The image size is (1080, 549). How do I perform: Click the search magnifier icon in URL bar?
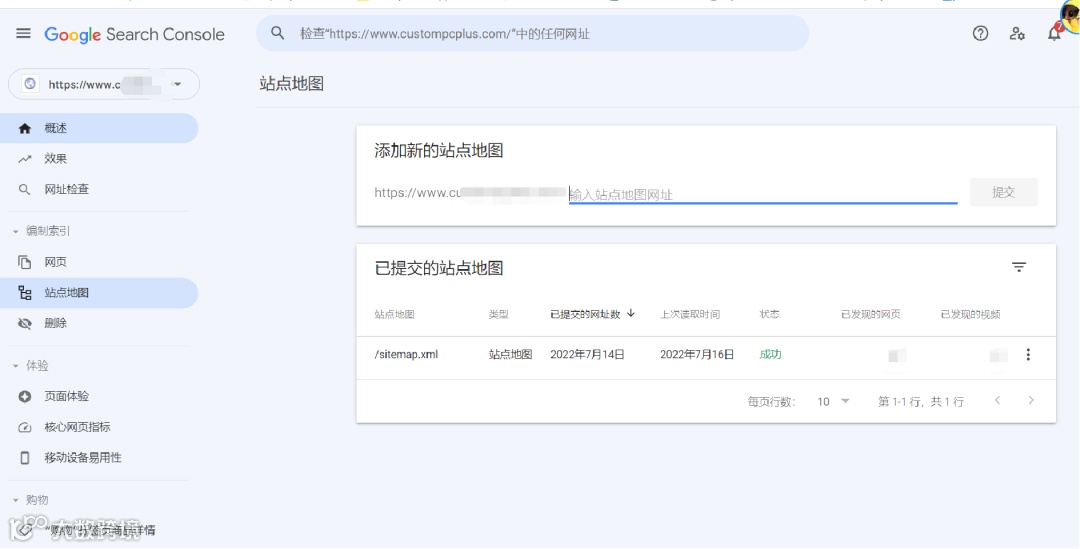pos(278,33)
